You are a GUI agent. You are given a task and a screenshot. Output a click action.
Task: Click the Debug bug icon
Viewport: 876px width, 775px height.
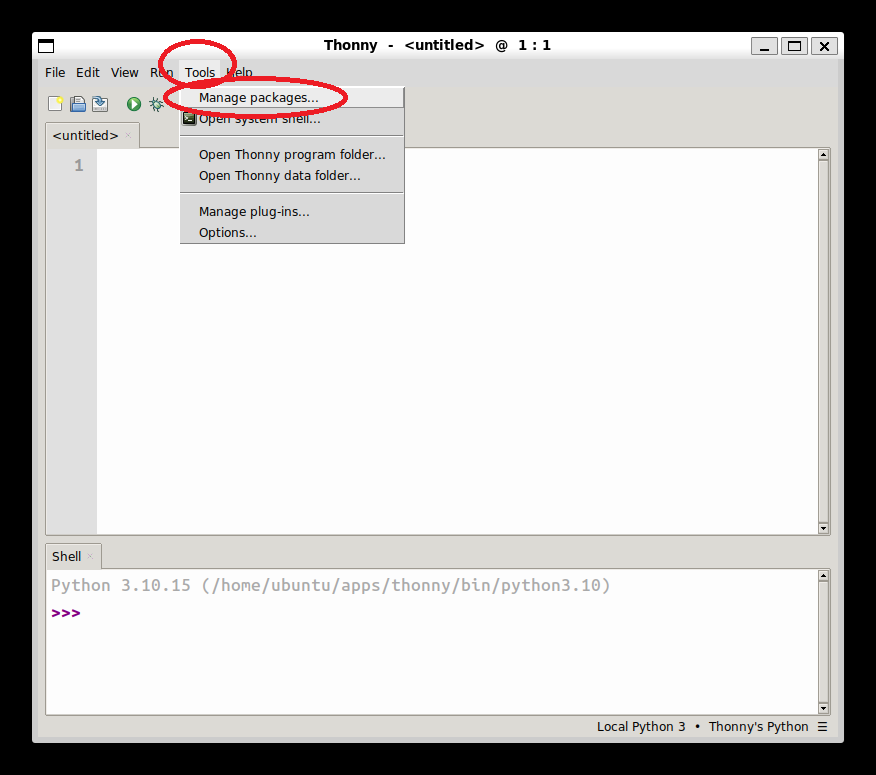click(x=156, y=104)
